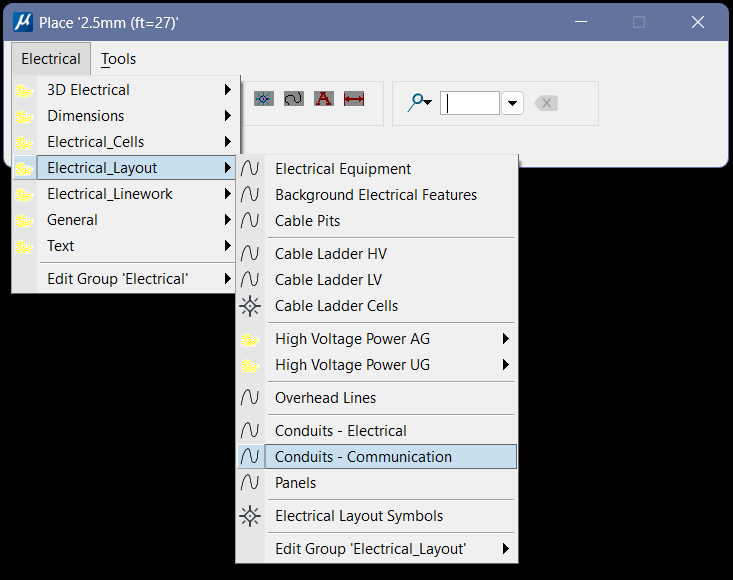Open the Tools menu
This screenshot has width=733, height=580.
tap(118, 59)
